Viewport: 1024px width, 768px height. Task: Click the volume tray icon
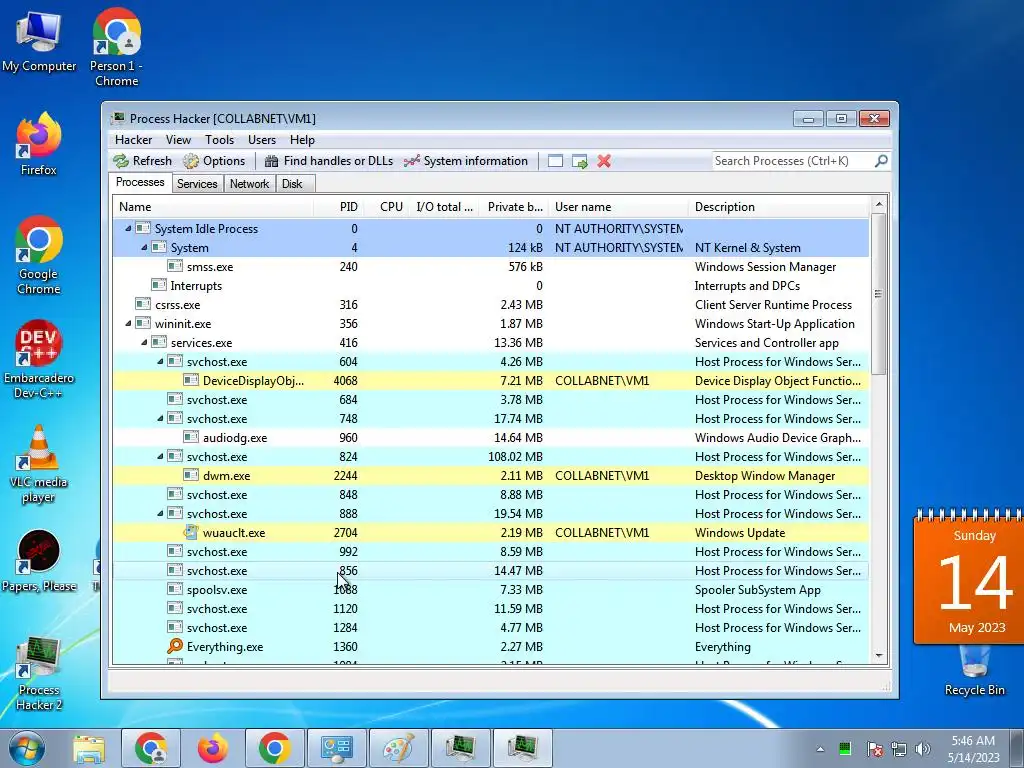coord(923,749)
